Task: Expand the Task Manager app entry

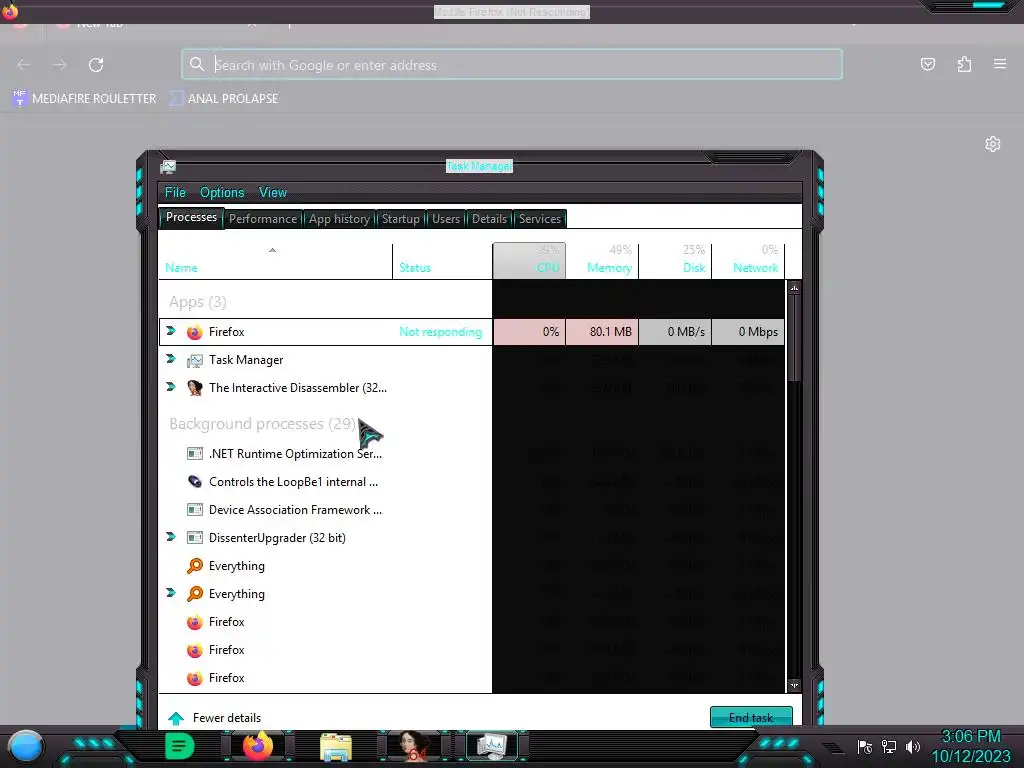Action: [171, 359]
